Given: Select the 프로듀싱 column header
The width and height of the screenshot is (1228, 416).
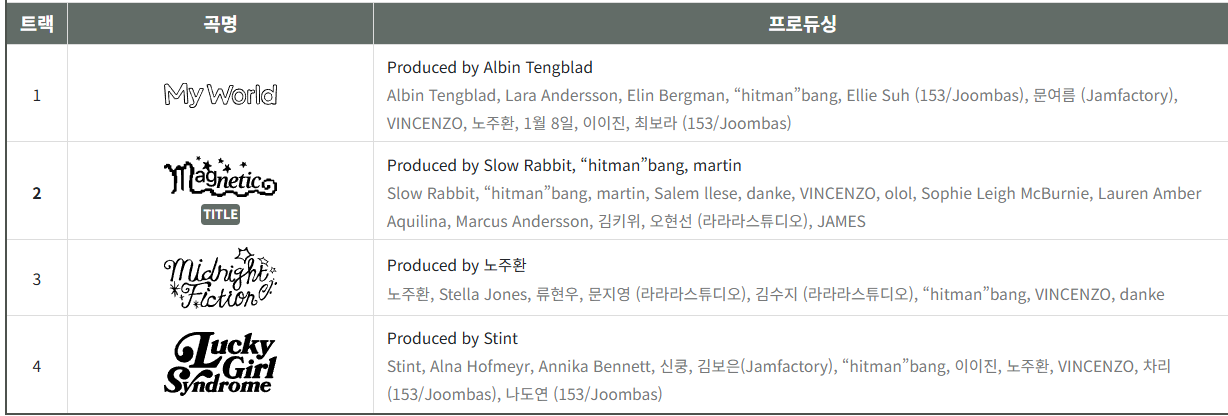Looking at the screenshot, I should [800, 24].
